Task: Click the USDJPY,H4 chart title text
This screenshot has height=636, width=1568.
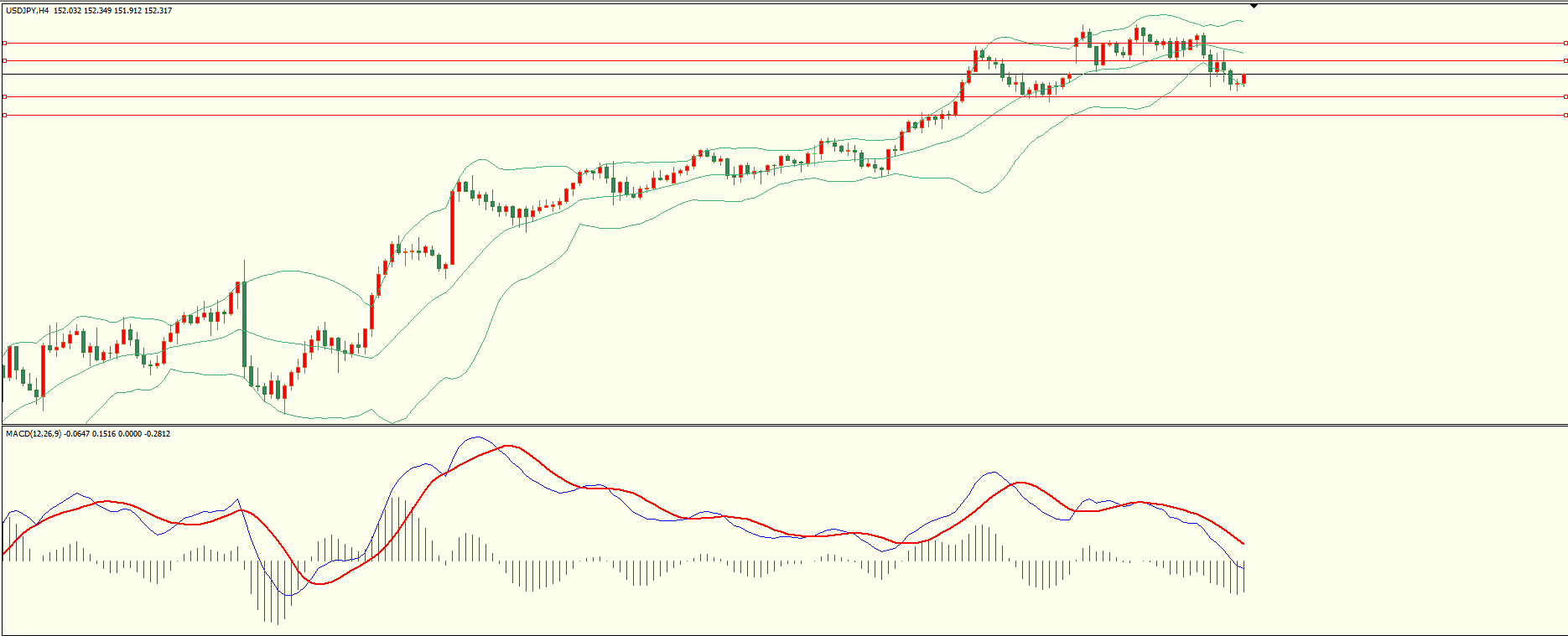Action: click(28, 11)
